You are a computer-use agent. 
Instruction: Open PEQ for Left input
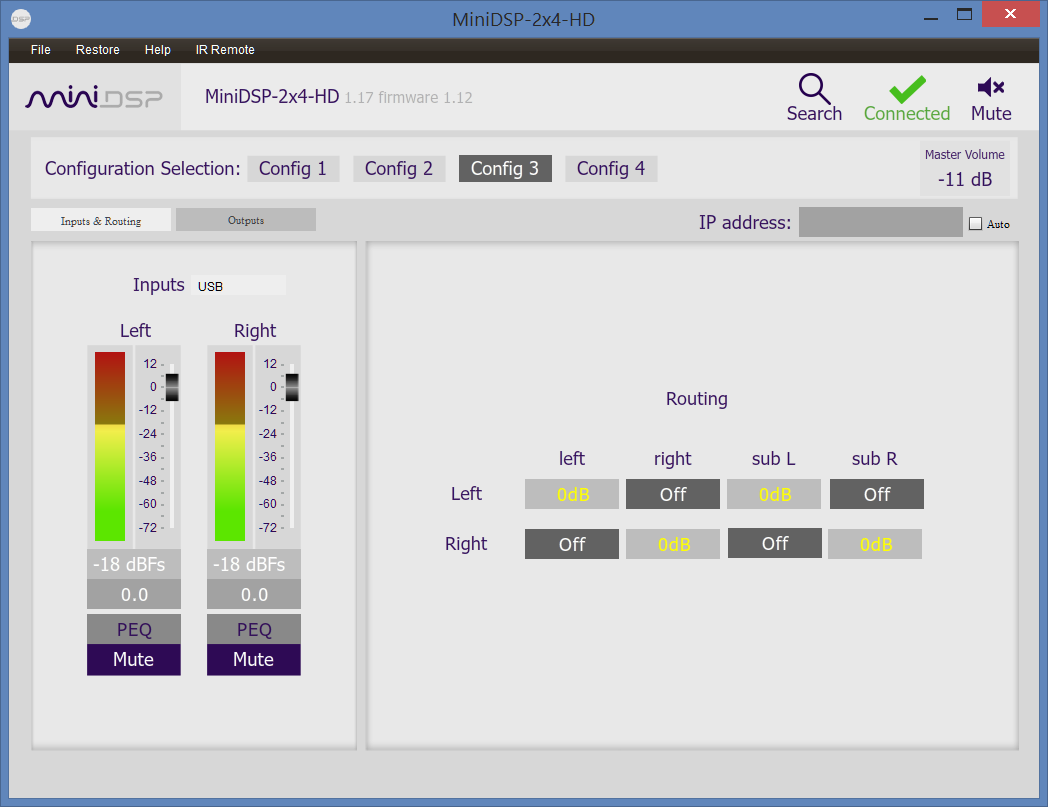coord(134,629)
